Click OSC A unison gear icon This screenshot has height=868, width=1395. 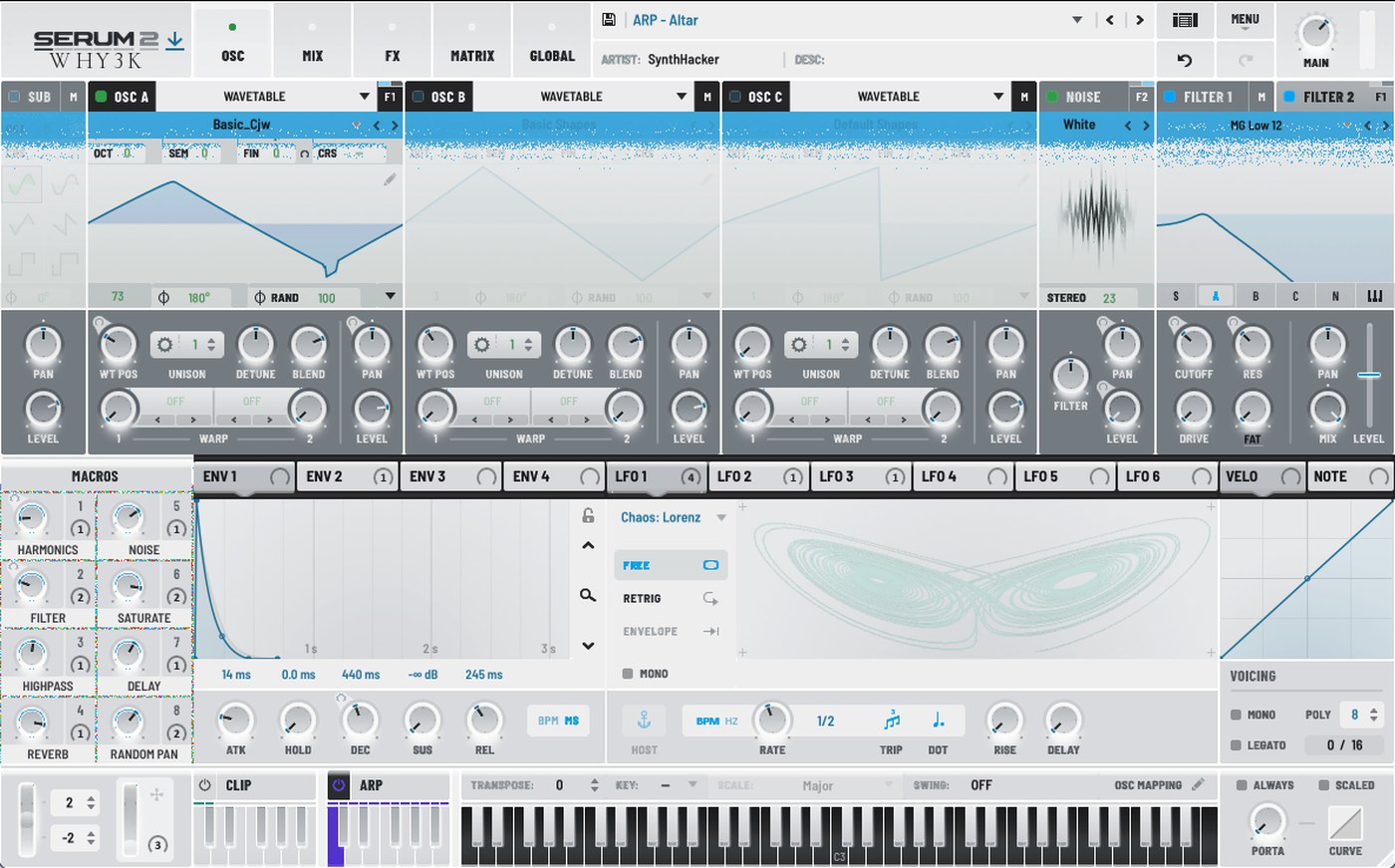(x=165, y=345)
